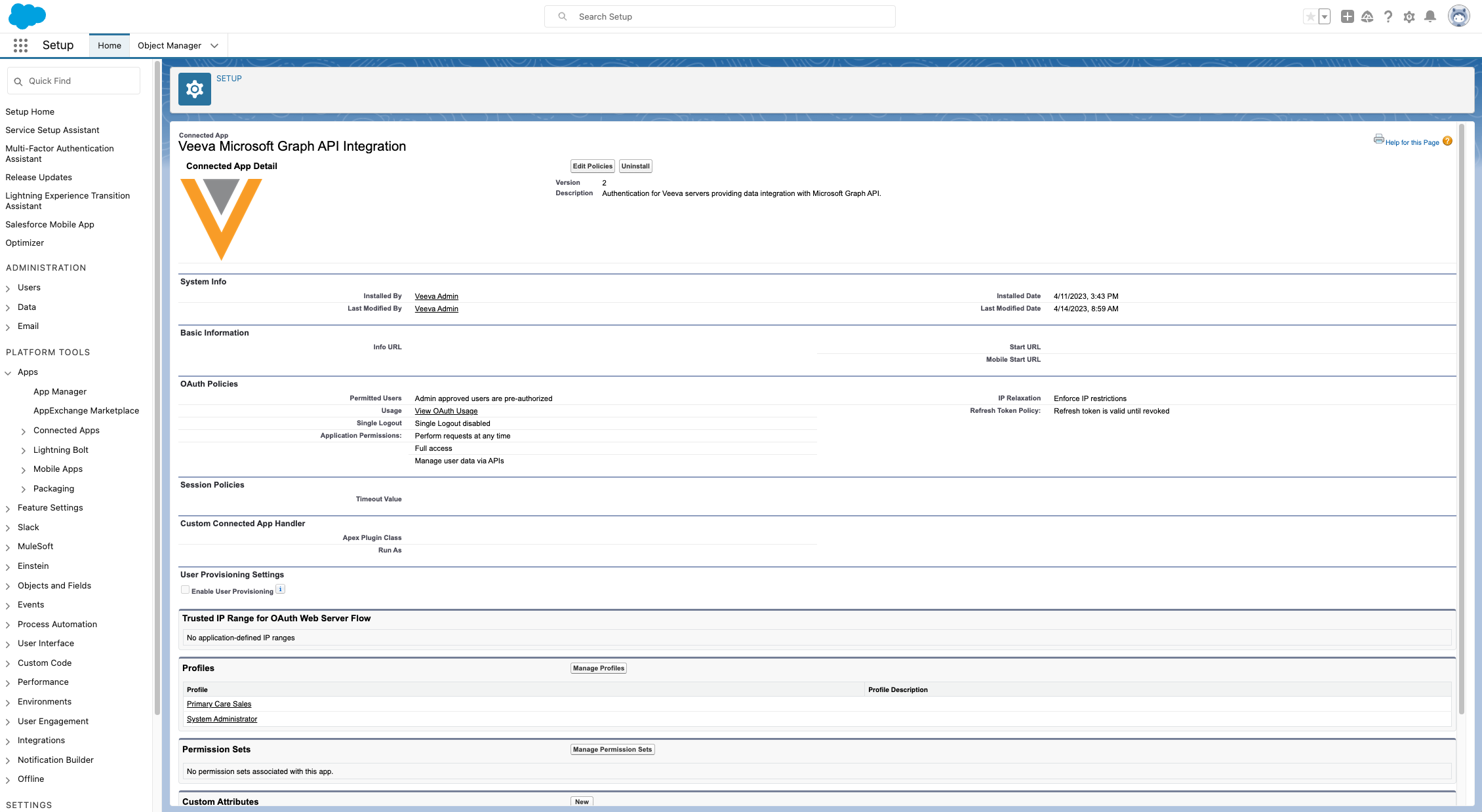Click the Global Actions plus icon
Screen dimensions: 1482x812
(1347, 17)
